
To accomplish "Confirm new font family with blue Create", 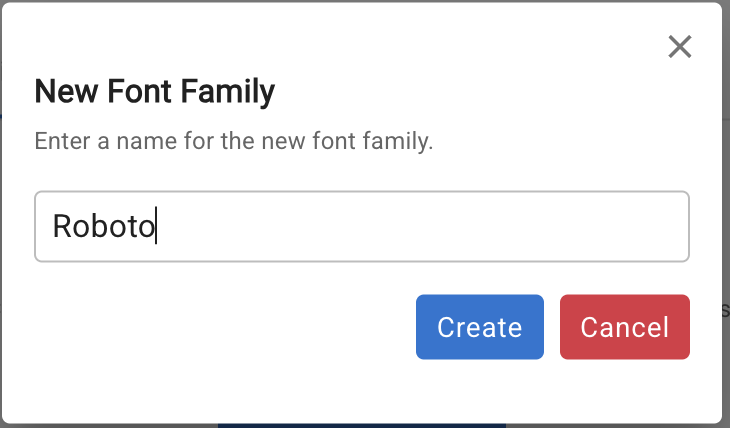I will point(480,327).
